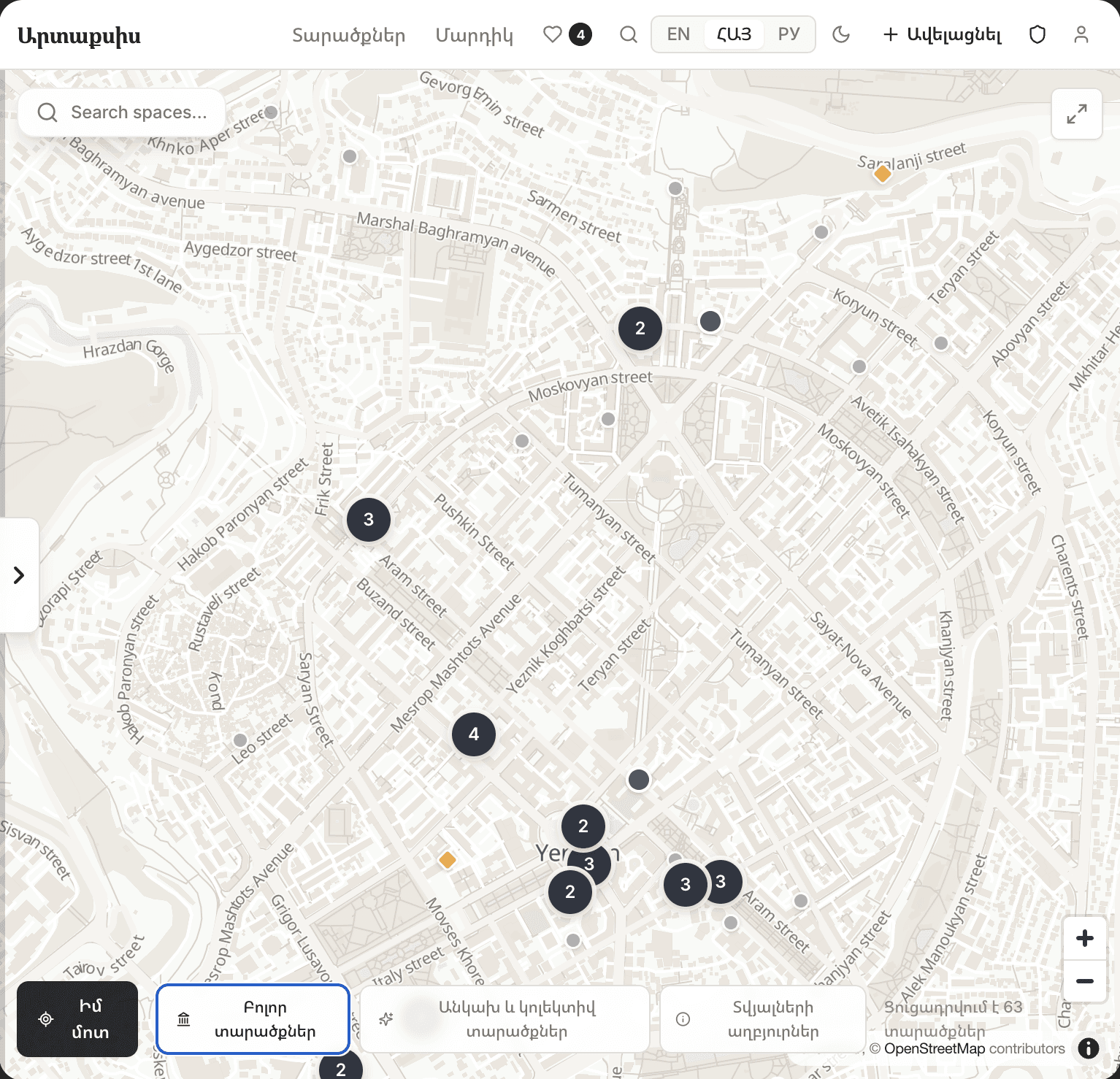Click gray dot marker near Sarmen street end
This screenshot has width=1120, height=1079.
click(675, 188)
